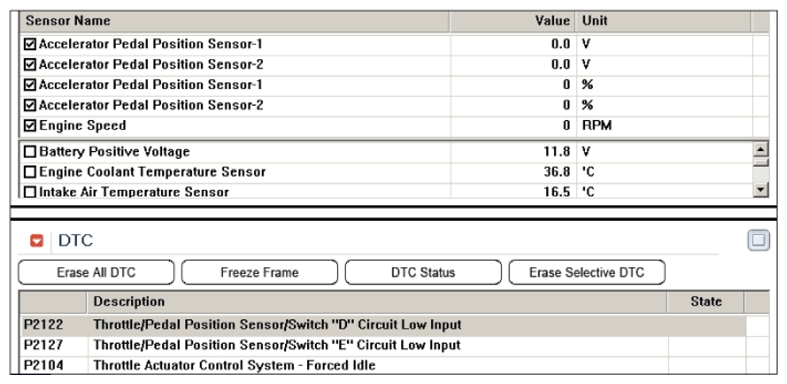Tick the Intake Air Temperature Sensor checkbox

(30, 192)
